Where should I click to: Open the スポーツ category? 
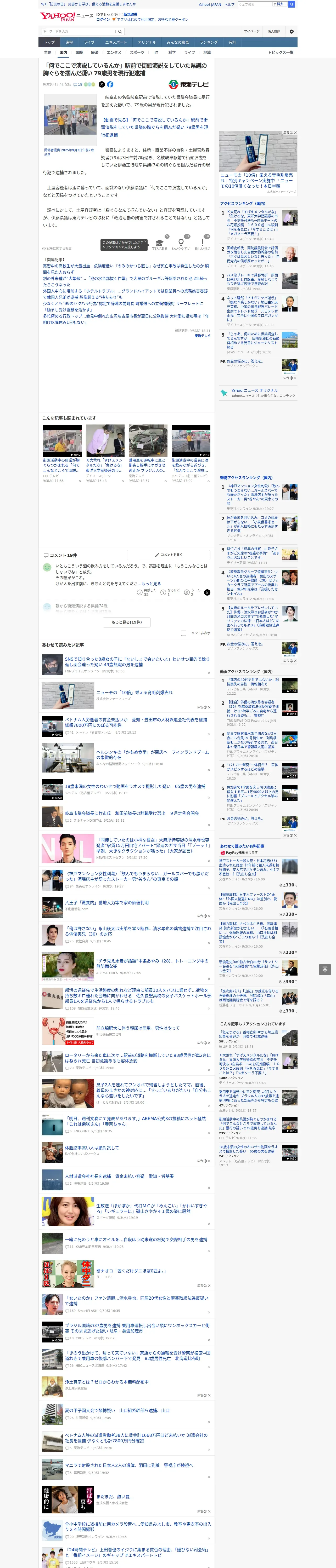[x=137, y=52]
